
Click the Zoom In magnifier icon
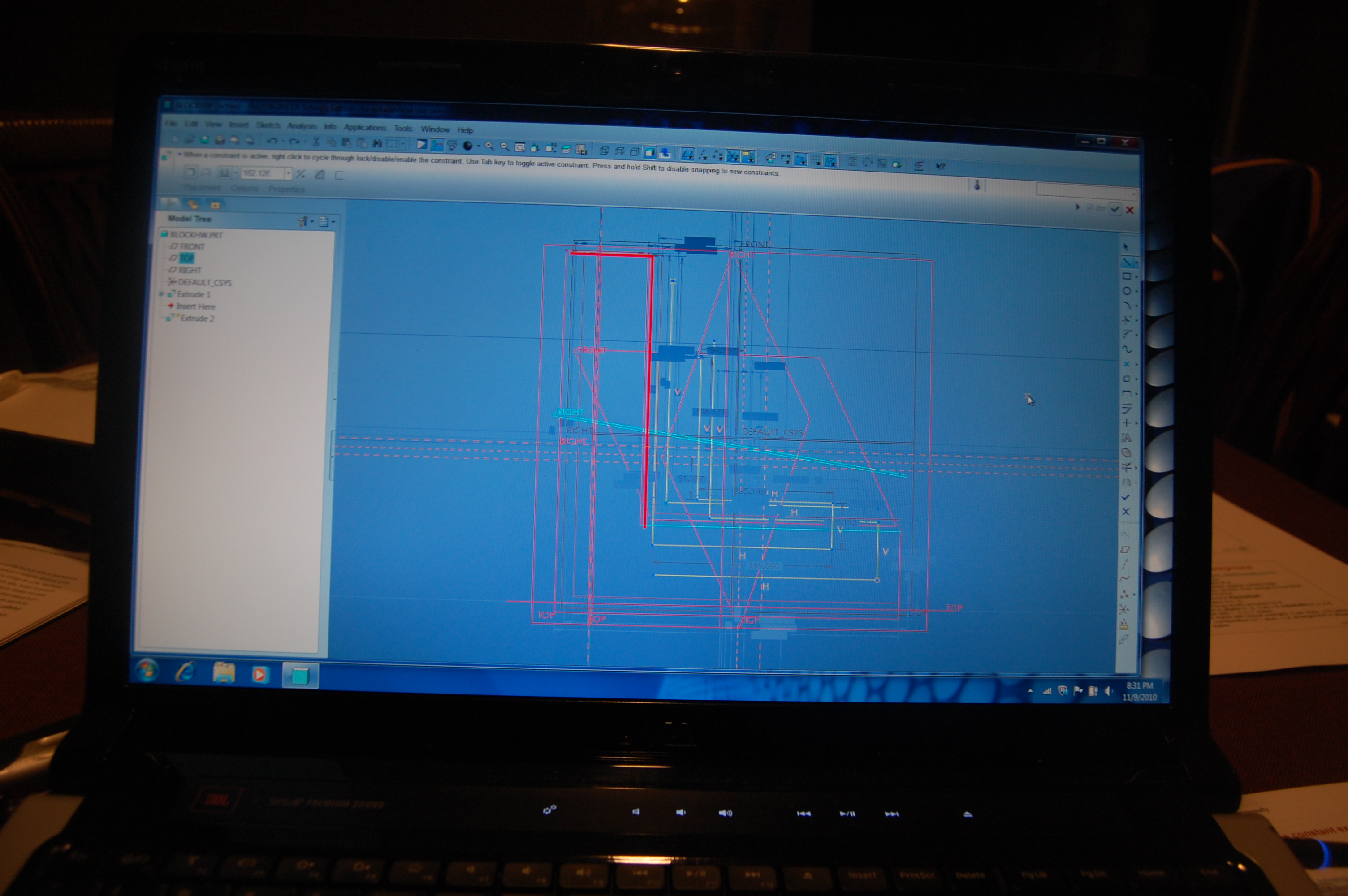coord(489,146)
